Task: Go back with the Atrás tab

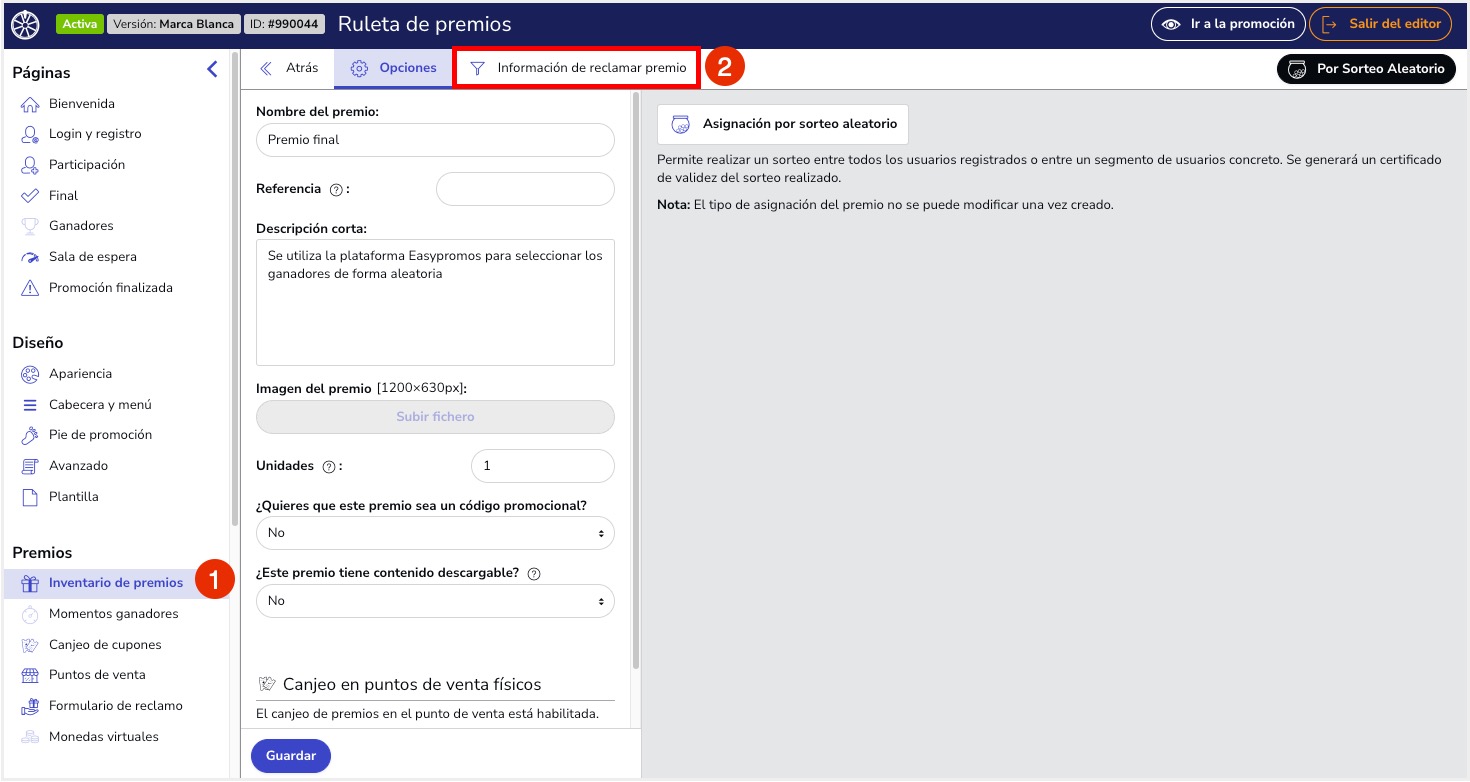Action: click(x=289, y=68)
